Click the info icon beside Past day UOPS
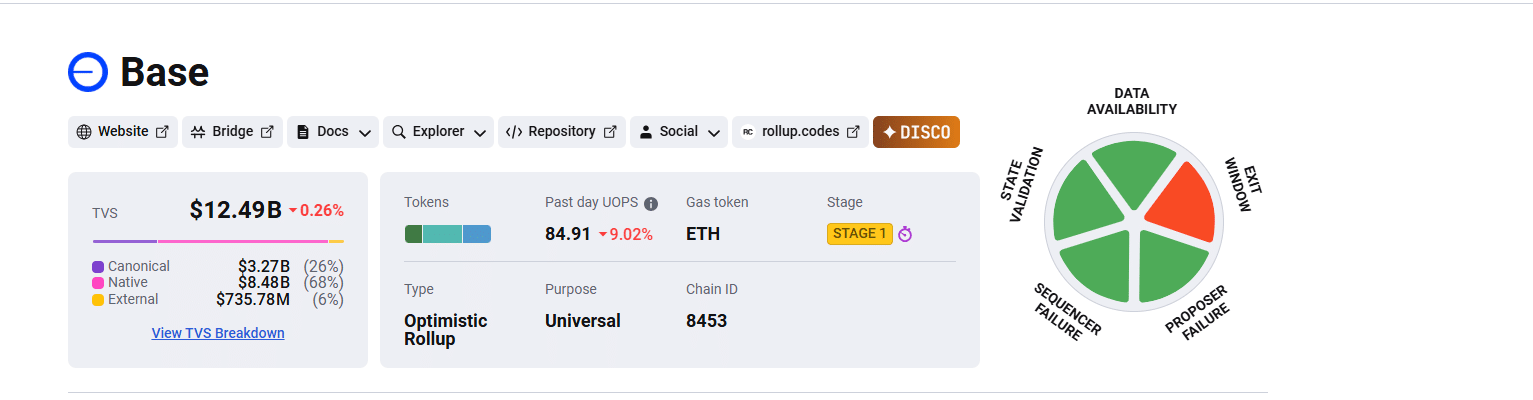1533x400 pixels. (x=651, y=204)
